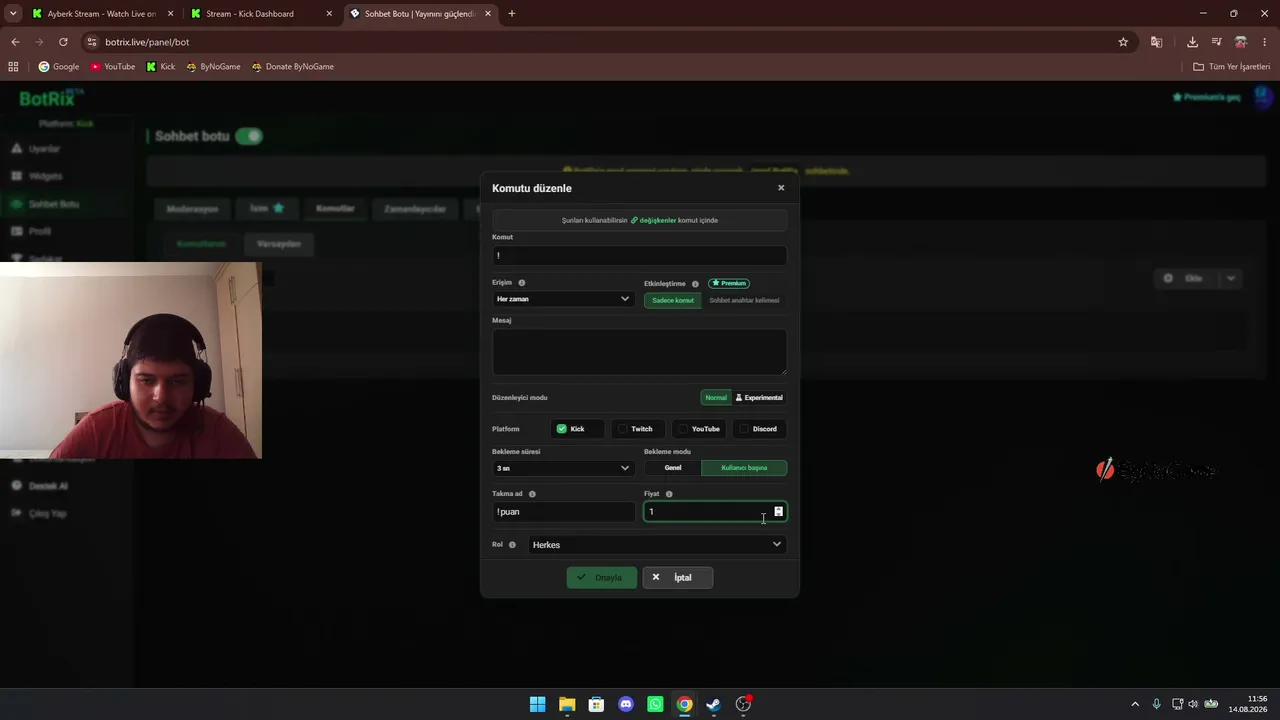1280x720 pixels.
Task: Open Steam from the taskbar
Action: pos(713,704)
